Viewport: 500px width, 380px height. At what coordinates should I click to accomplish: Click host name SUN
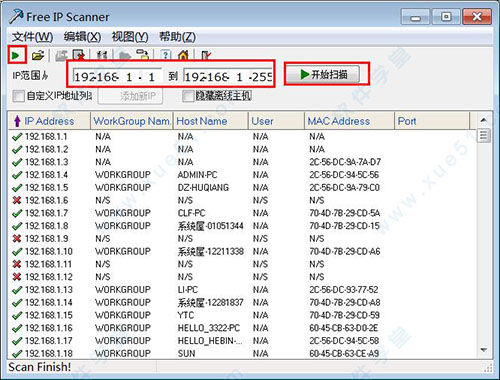(186, 354)
